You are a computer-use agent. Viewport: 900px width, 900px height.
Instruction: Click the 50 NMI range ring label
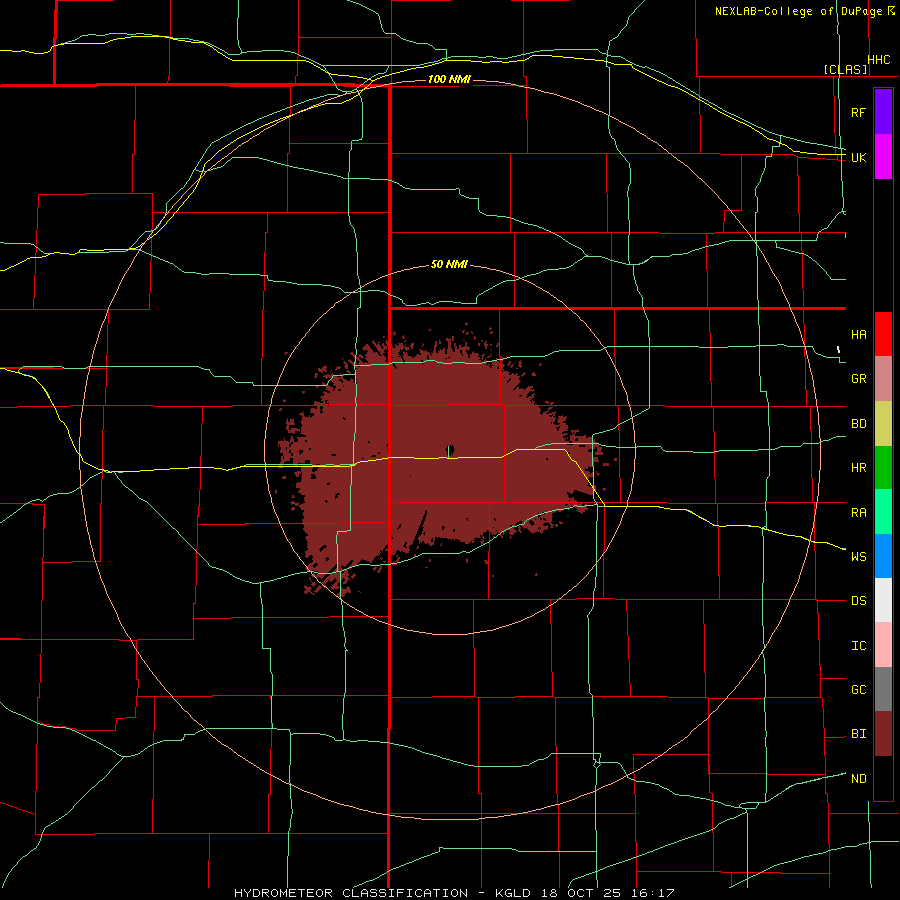[449, 265]
